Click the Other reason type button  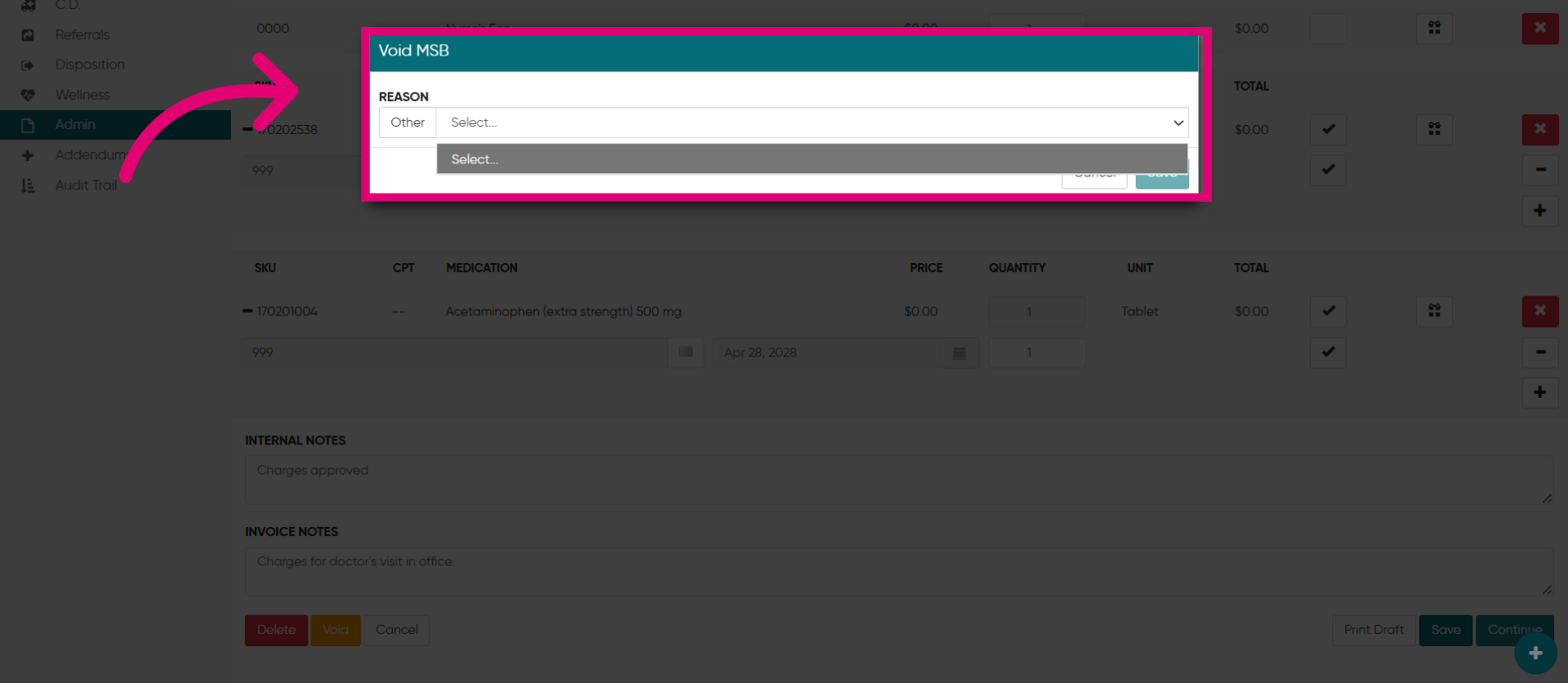tap(408, 123)
